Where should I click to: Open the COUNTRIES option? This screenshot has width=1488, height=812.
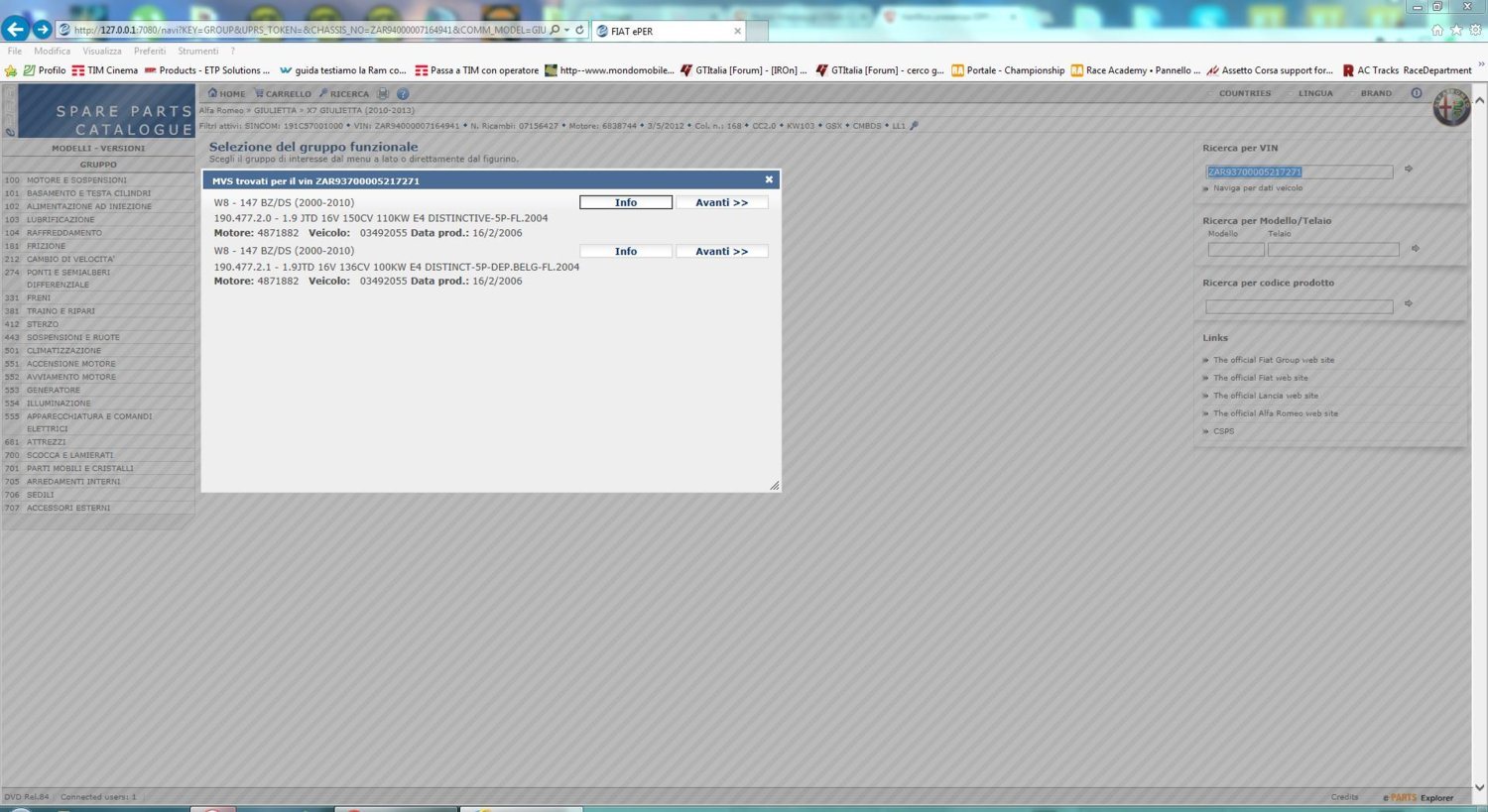(x=1245, y=93)
